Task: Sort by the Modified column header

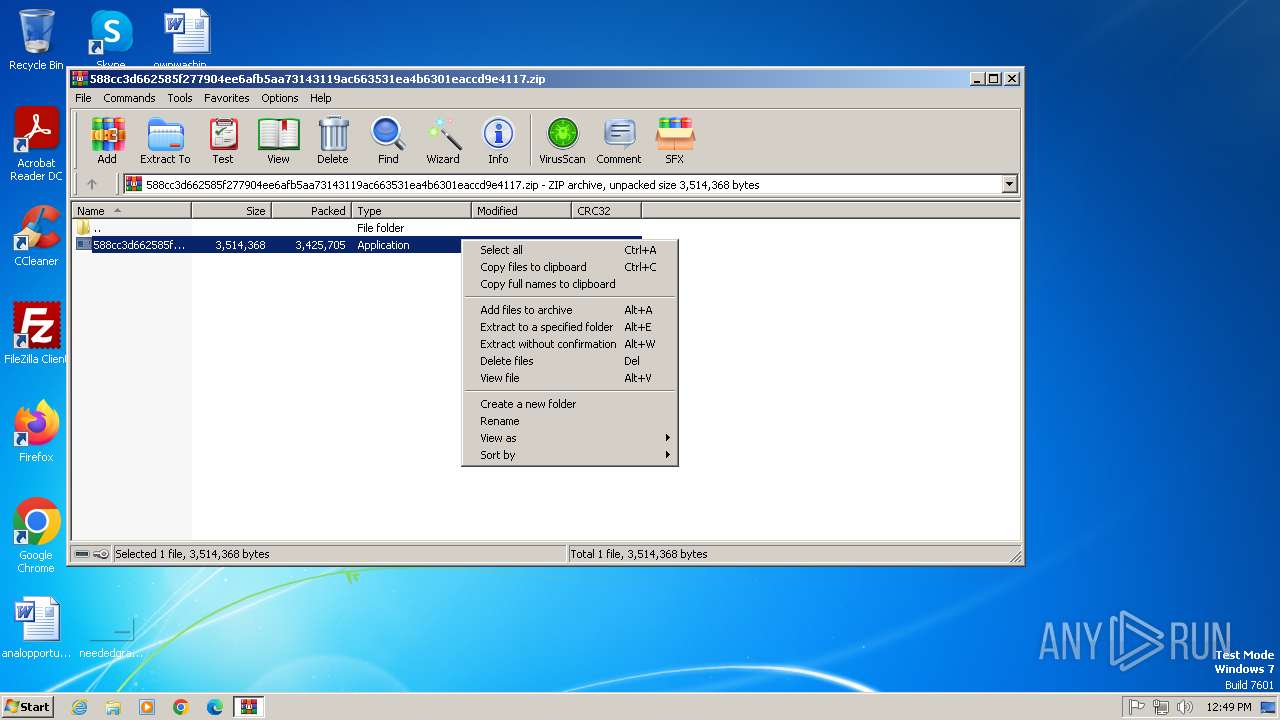Action: (x=521, y=211)
